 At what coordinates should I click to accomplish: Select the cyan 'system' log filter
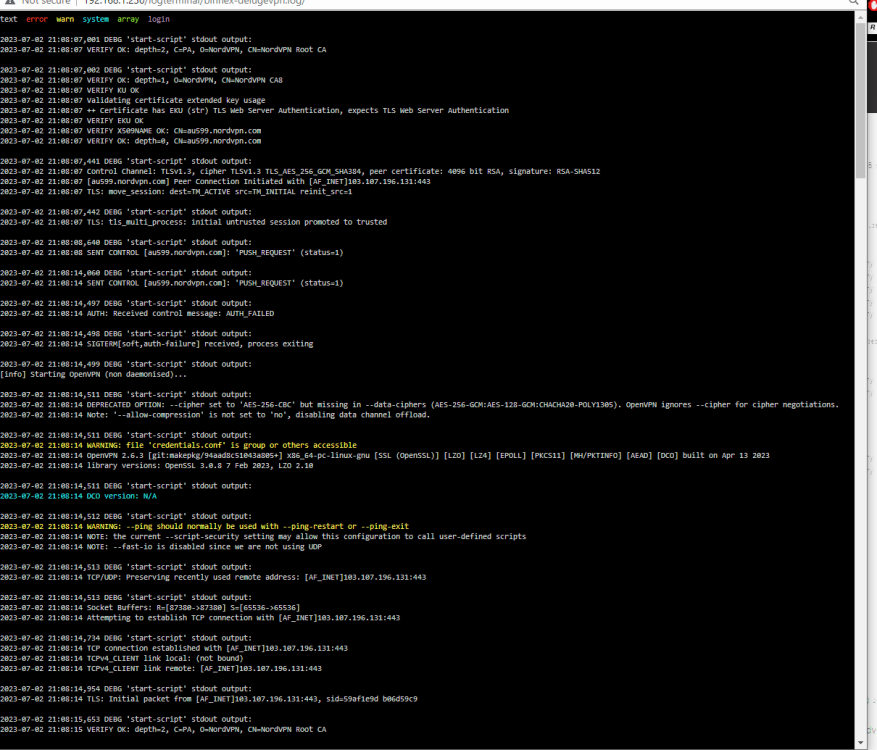96,19
